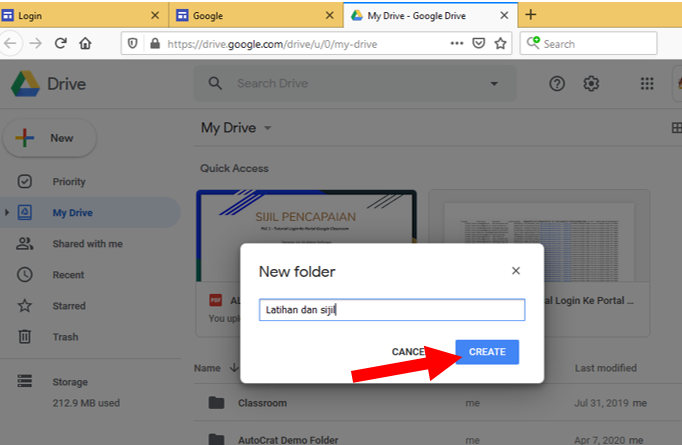This screenshot has width=682, height=445.
Task: Go to the browser Home page icon
Action: [x=85, y=43]
